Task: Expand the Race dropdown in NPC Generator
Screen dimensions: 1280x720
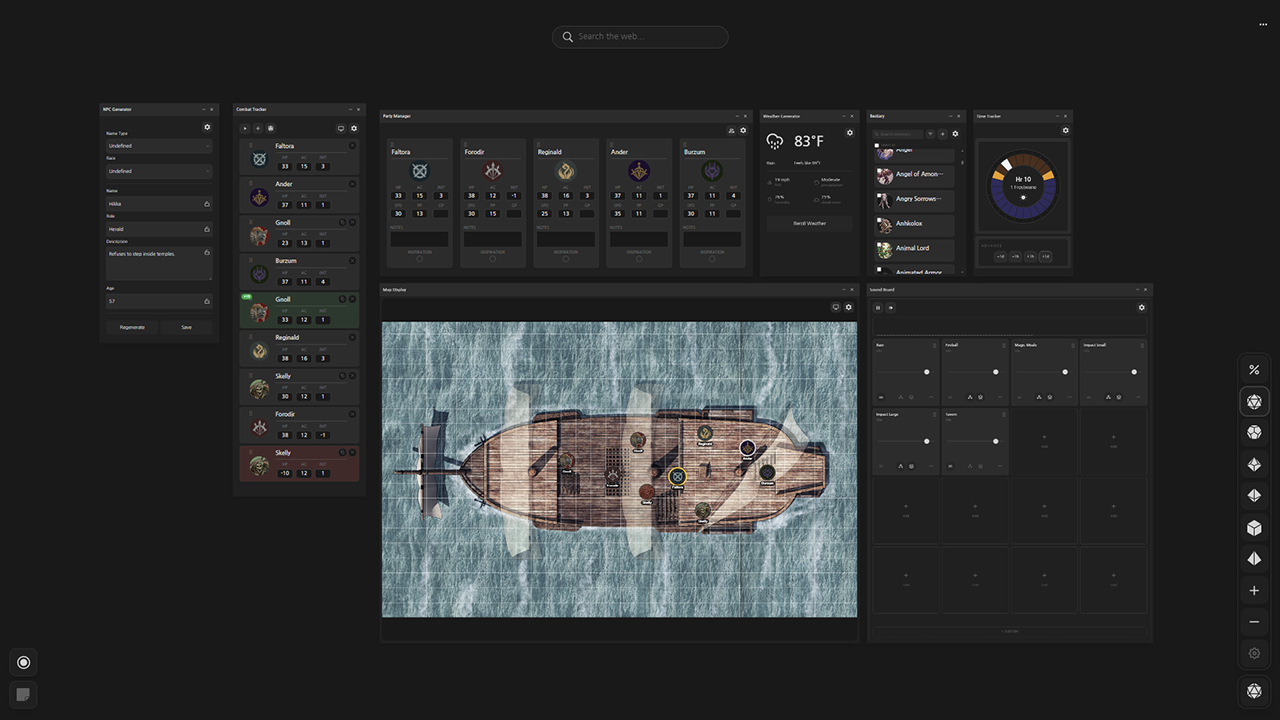Action: tap(159, 171)
